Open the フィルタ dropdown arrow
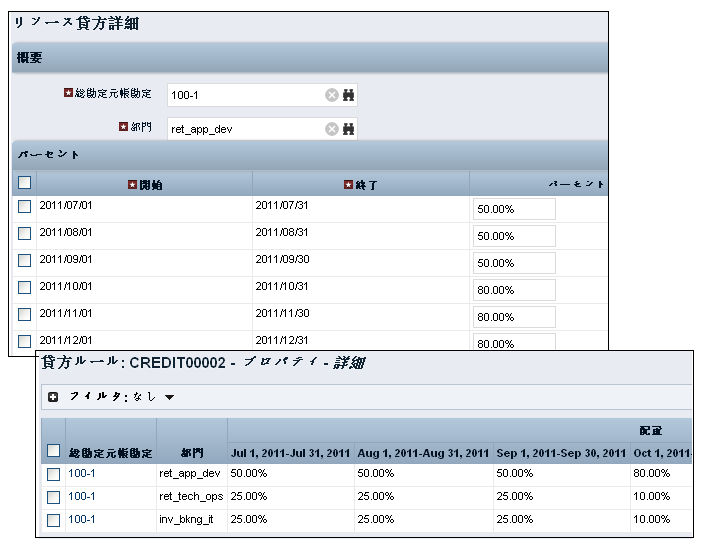The width and height of the screenshot is (702, 551). click(x=169, y=397)
